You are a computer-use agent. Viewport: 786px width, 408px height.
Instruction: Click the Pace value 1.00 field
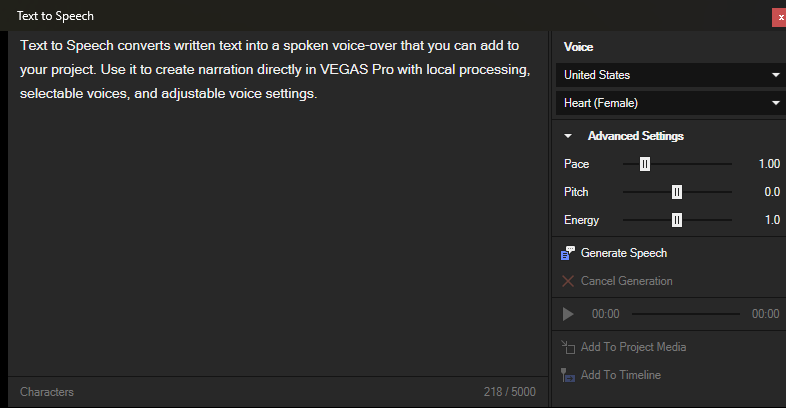768,164
